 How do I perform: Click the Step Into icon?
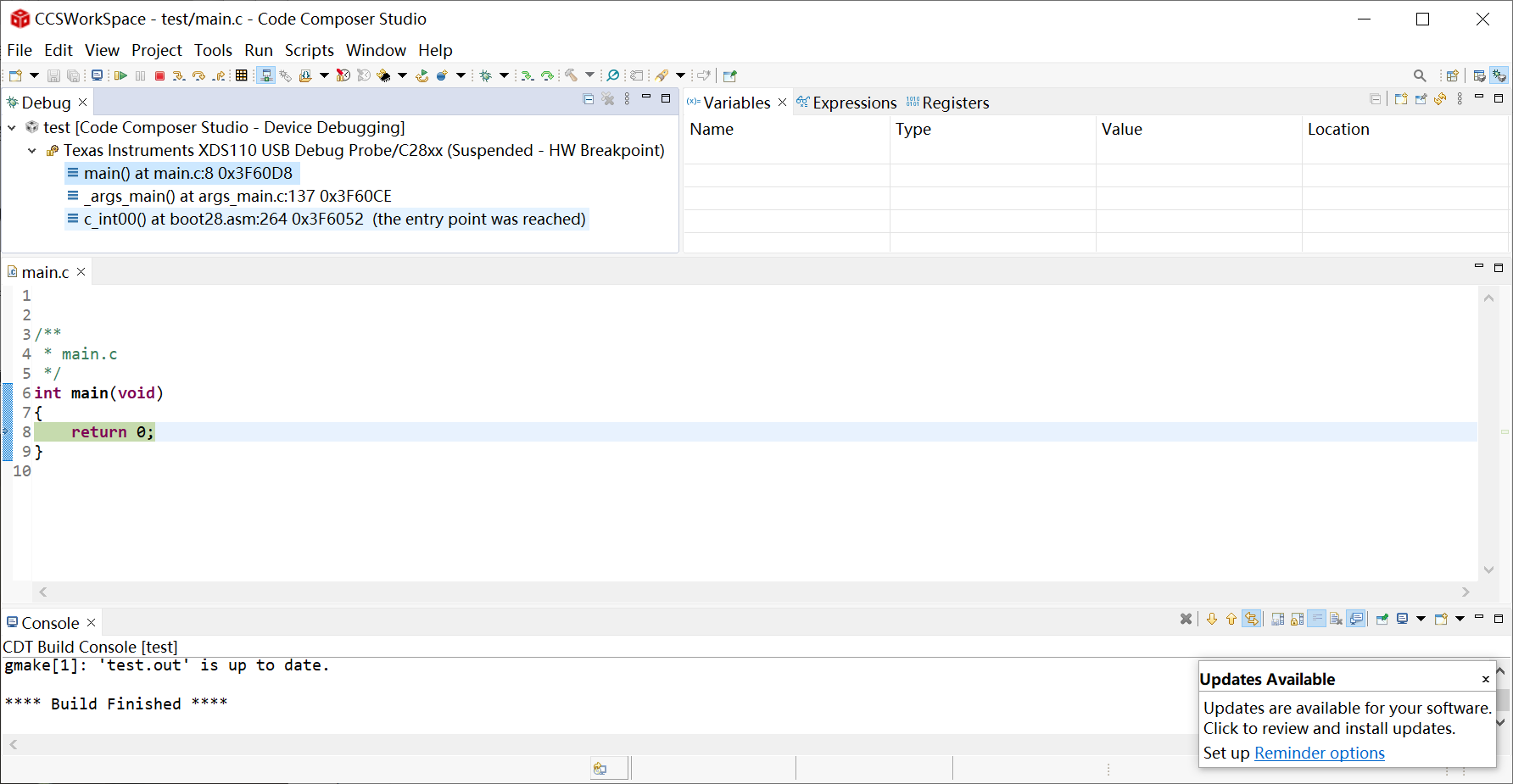point(179,75)
